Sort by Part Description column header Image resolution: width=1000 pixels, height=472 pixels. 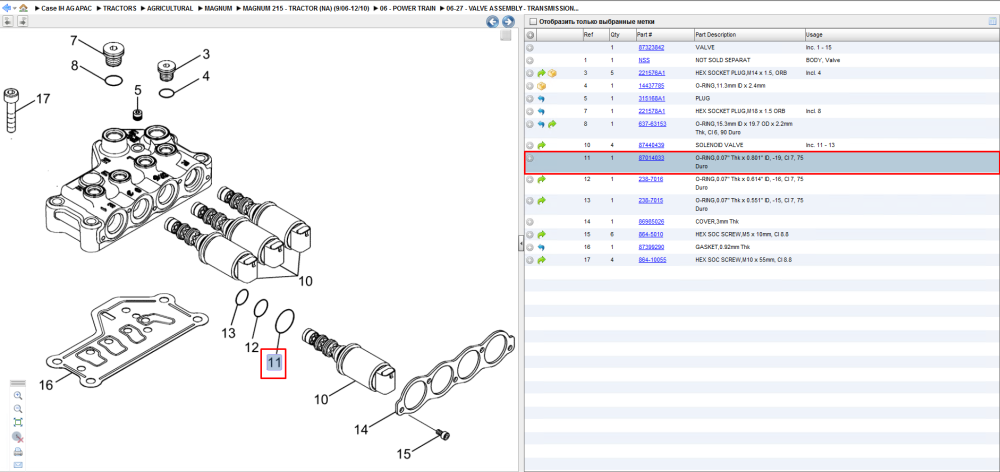(x=749, y=34)
